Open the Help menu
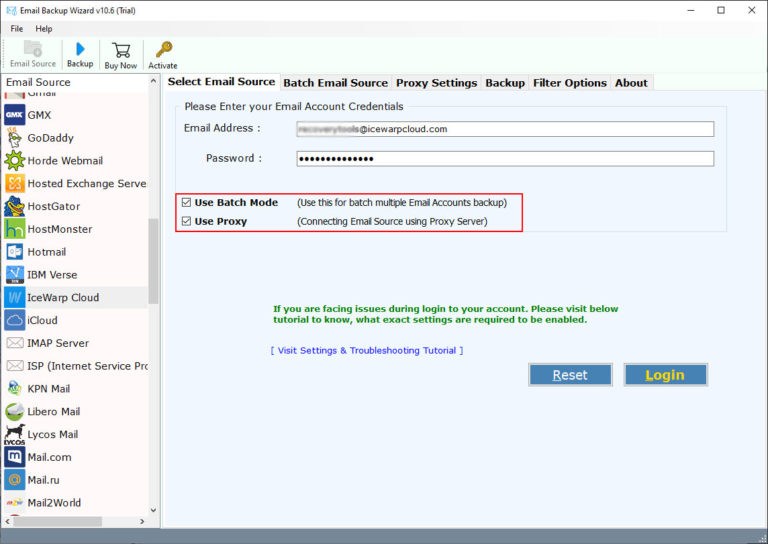768x544 pixels. pos(44,28)
